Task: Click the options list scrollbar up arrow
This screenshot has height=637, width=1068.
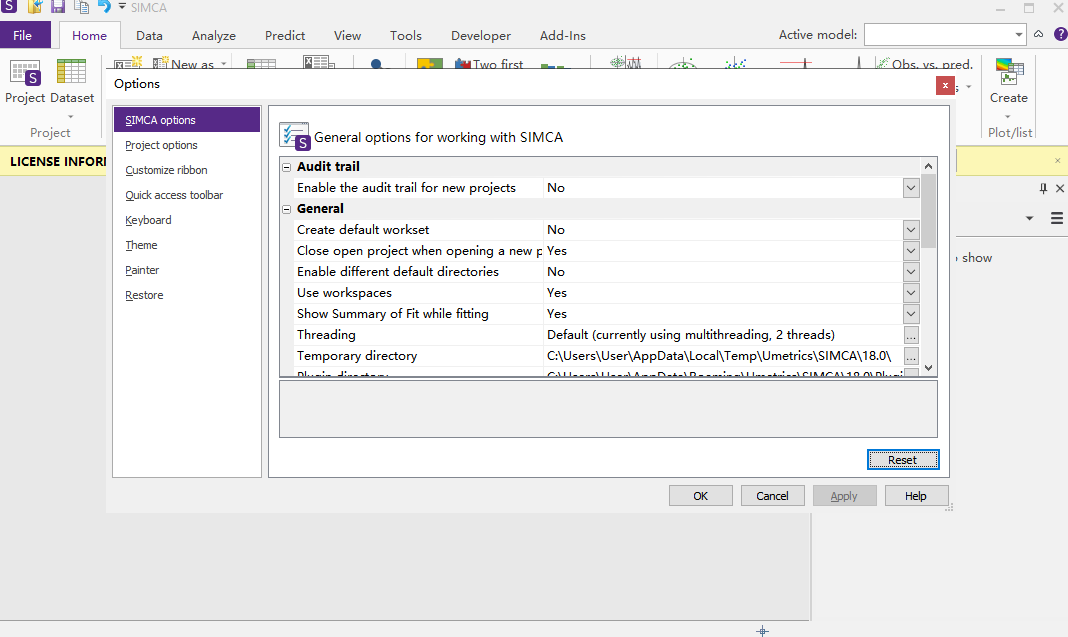Action: pyautogui.click(x=928, y=166)
